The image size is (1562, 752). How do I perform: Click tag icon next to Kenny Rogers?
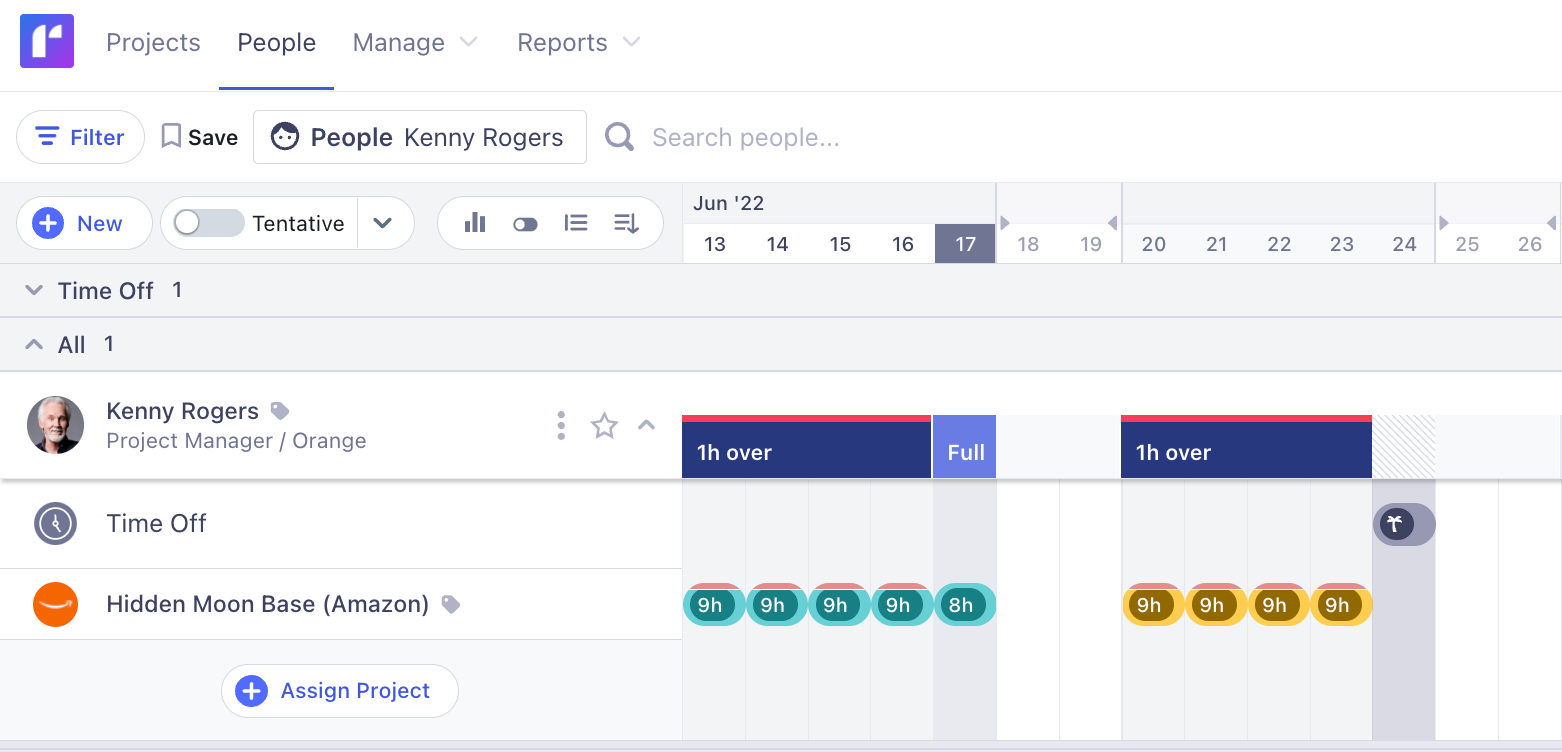point(280,411)
